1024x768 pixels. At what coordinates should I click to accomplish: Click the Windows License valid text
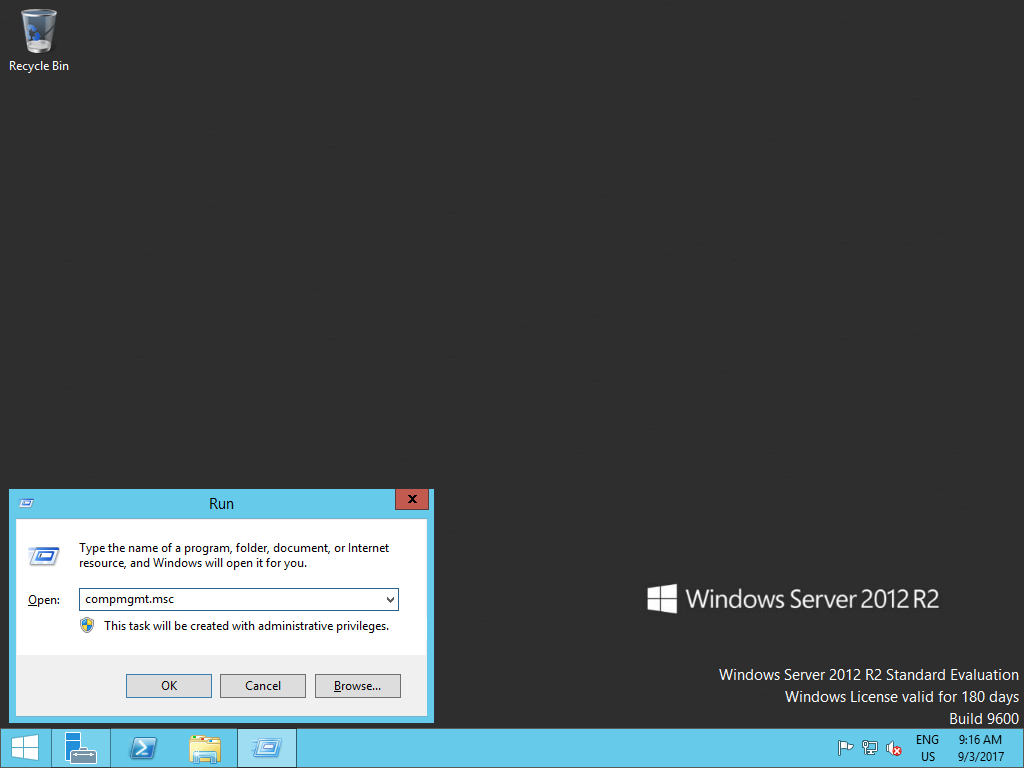901,696
